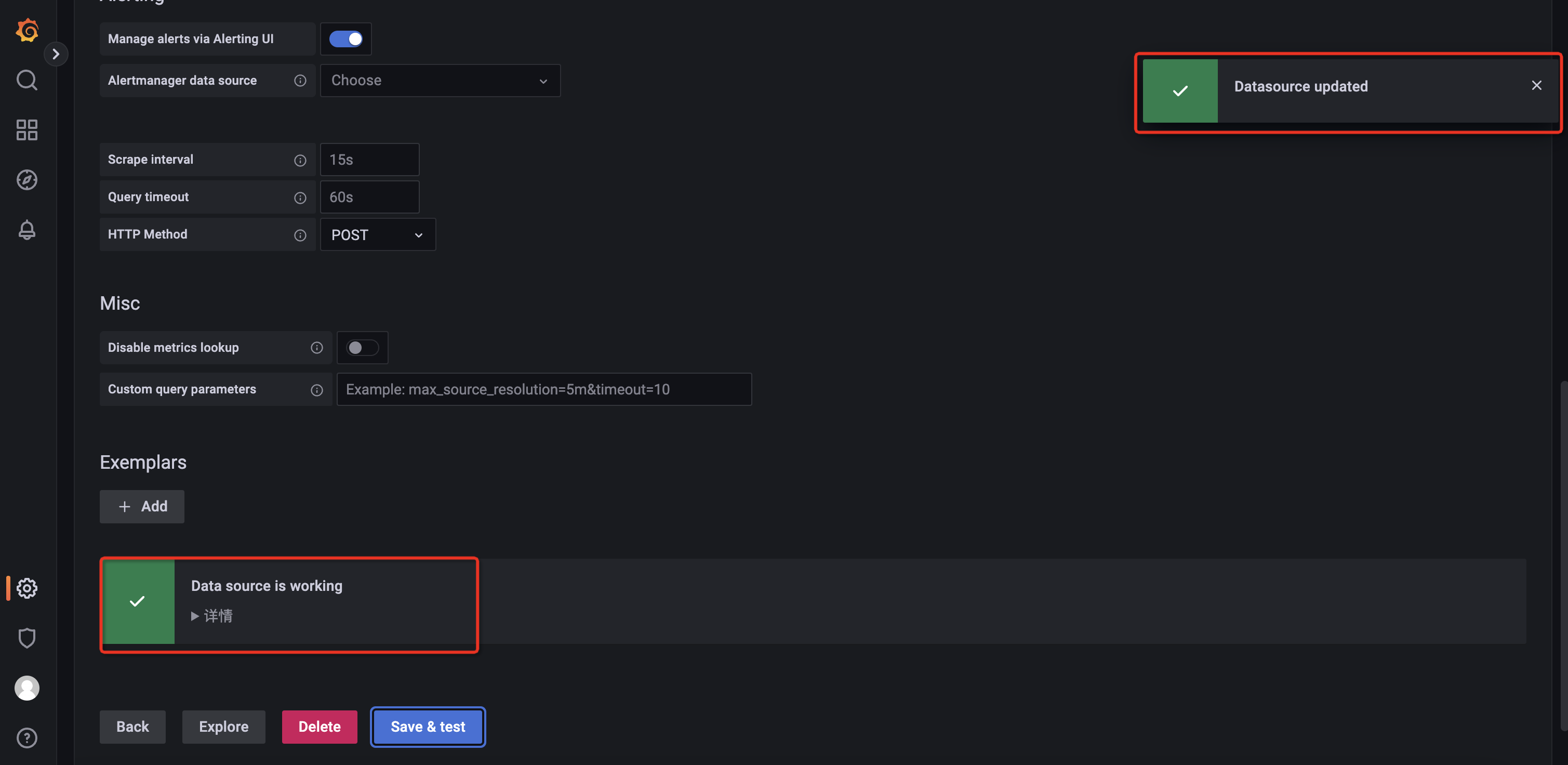
Task: Open the search magnifier in sidebar
Action: click(27, 80)
